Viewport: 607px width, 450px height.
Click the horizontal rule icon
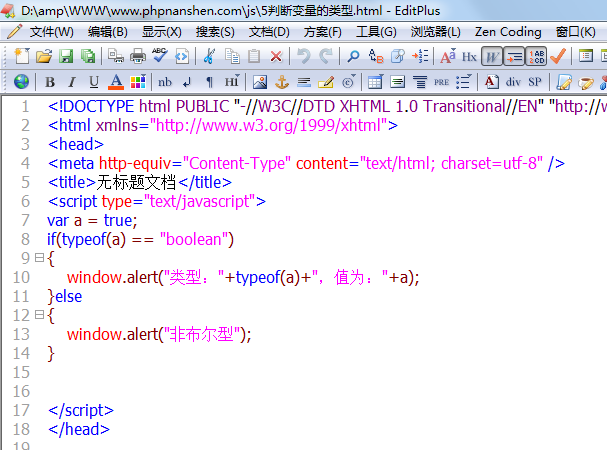[304, 82]
